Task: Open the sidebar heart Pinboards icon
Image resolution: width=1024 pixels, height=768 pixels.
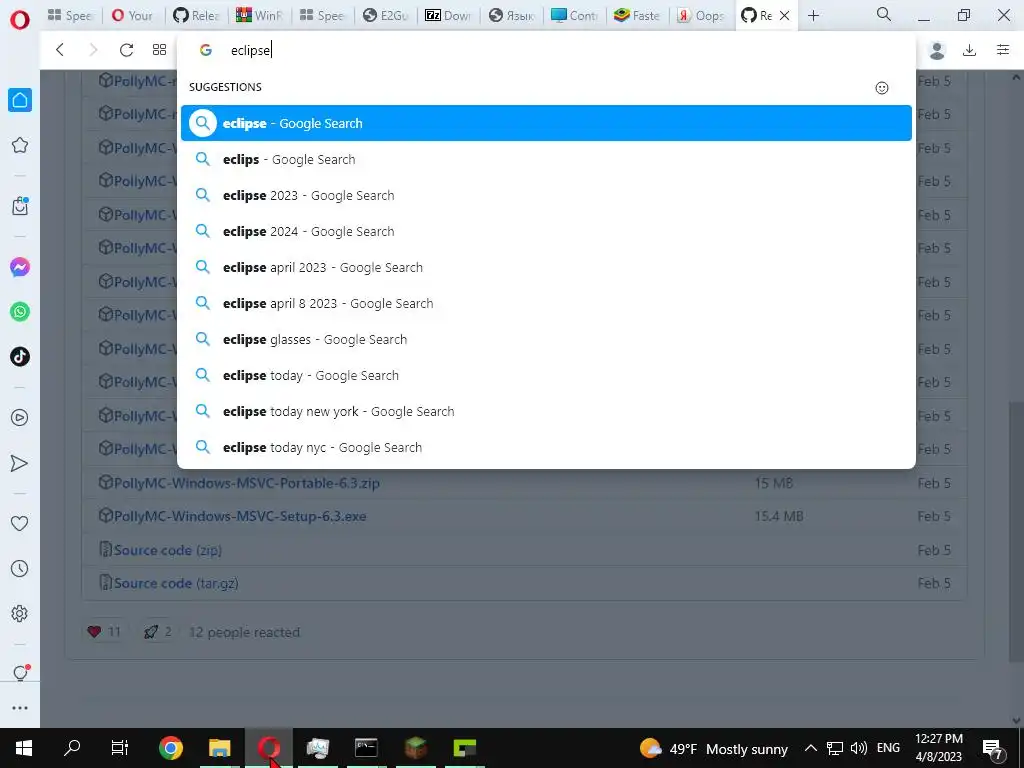Action: tap(20, 523)
